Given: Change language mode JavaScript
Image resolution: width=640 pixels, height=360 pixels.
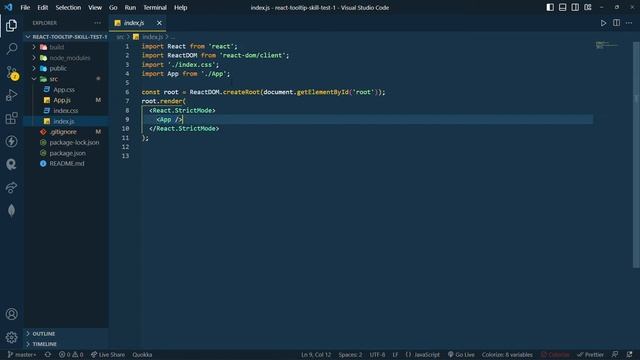Looking at the screenshot, I should click(x=423, y=355).
